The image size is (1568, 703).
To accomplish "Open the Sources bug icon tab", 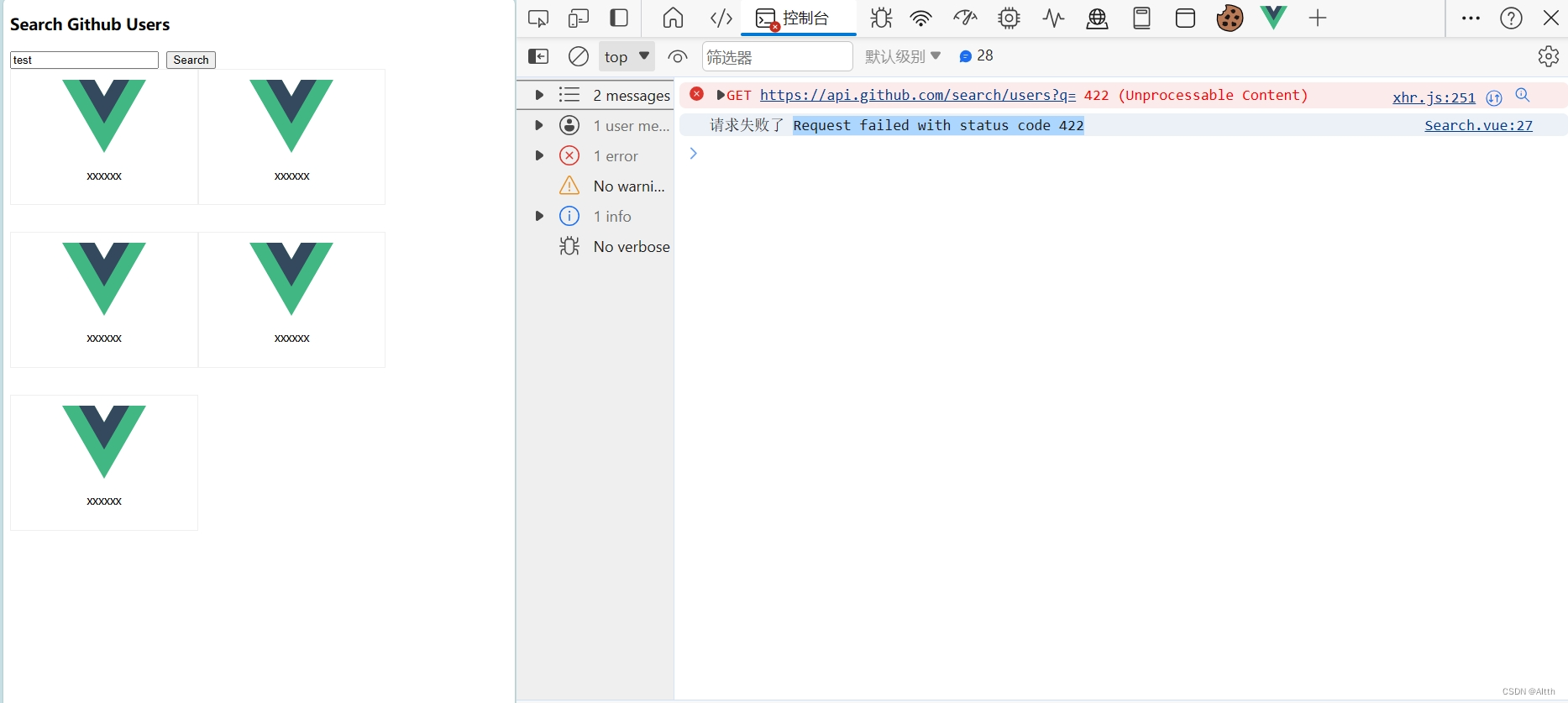I will [881, 18].
